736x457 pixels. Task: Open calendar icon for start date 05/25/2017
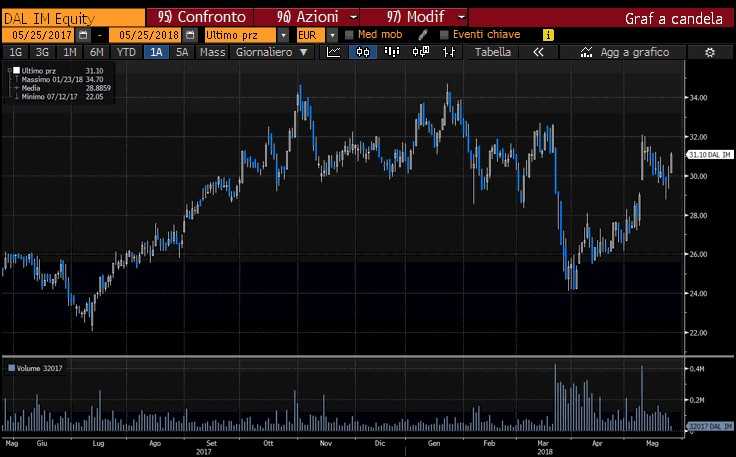[x=83, y=35]
